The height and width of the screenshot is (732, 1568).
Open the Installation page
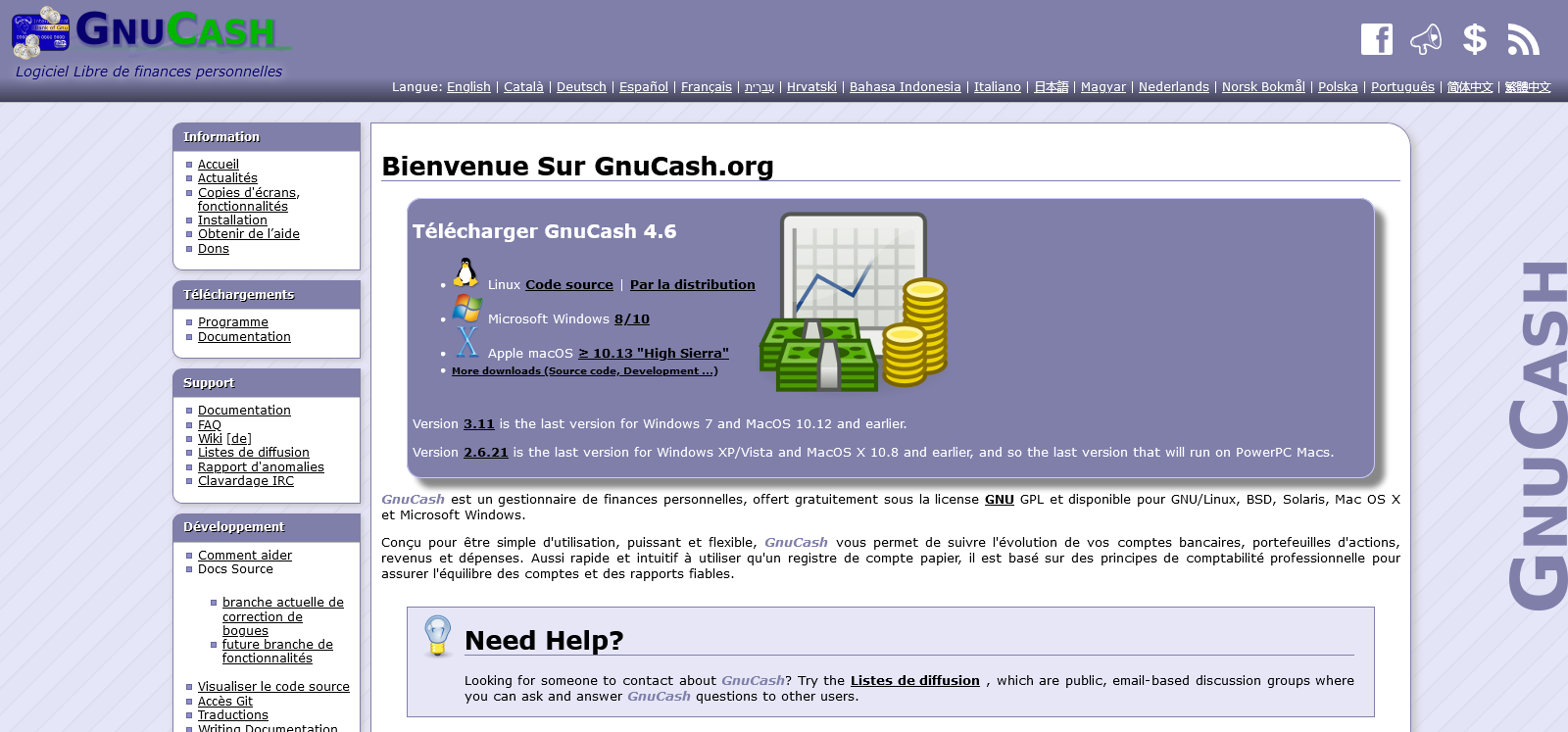point(232,220)
